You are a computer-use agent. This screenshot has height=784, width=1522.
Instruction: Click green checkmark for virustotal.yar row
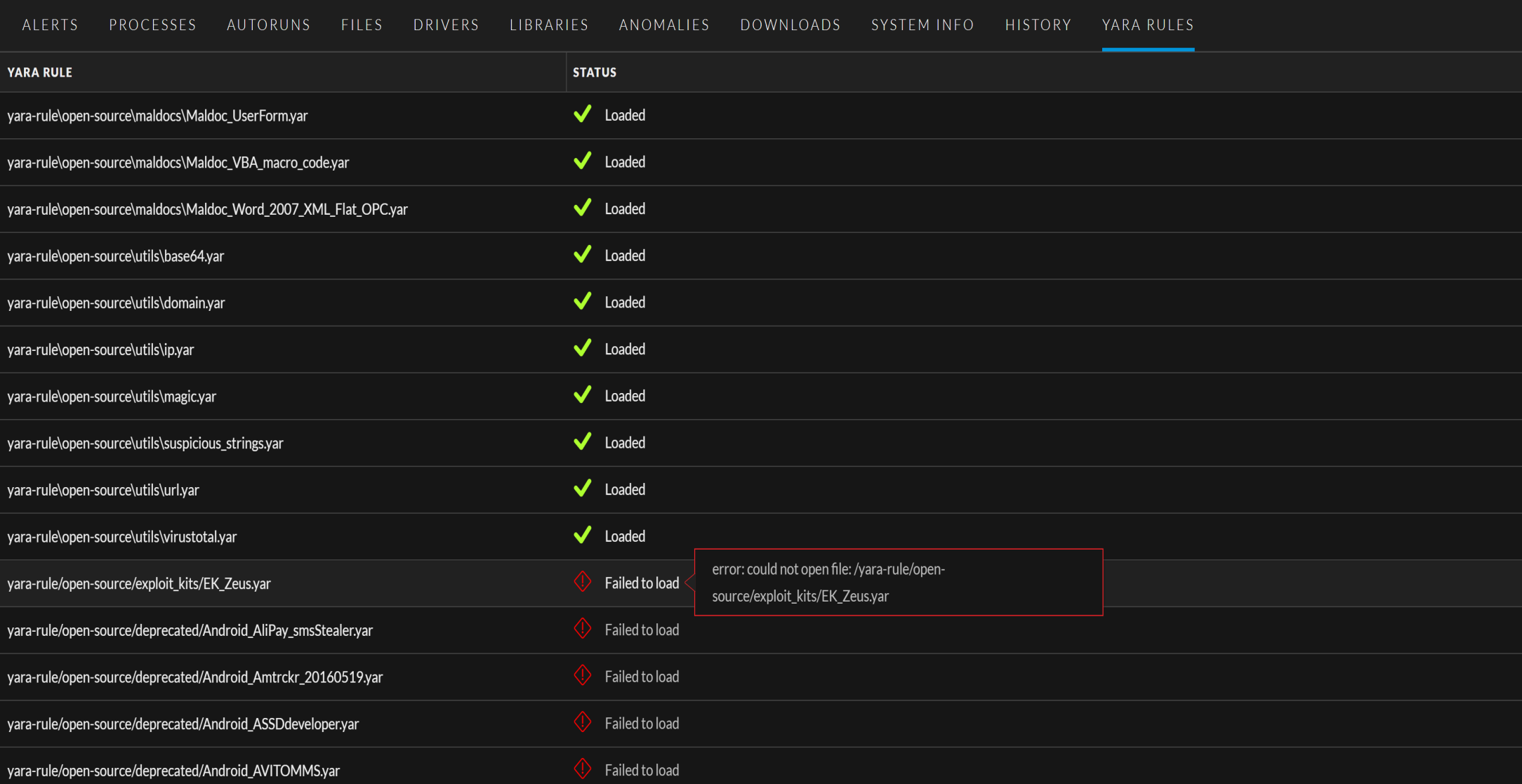[x=582, y=536]
